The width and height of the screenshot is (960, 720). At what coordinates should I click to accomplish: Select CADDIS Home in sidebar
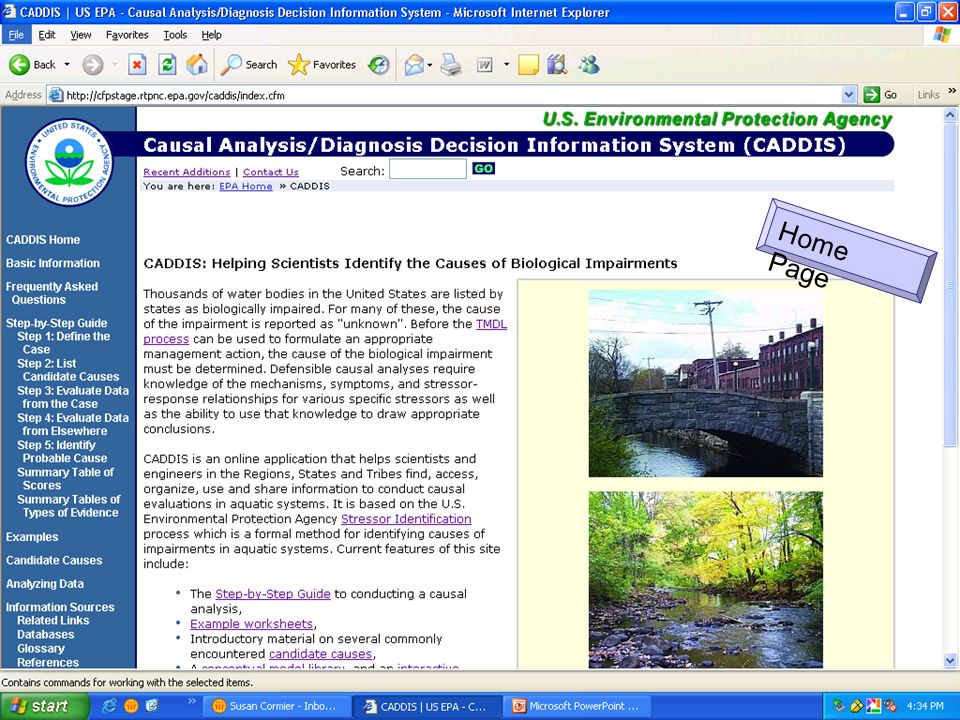coord(43,240)
